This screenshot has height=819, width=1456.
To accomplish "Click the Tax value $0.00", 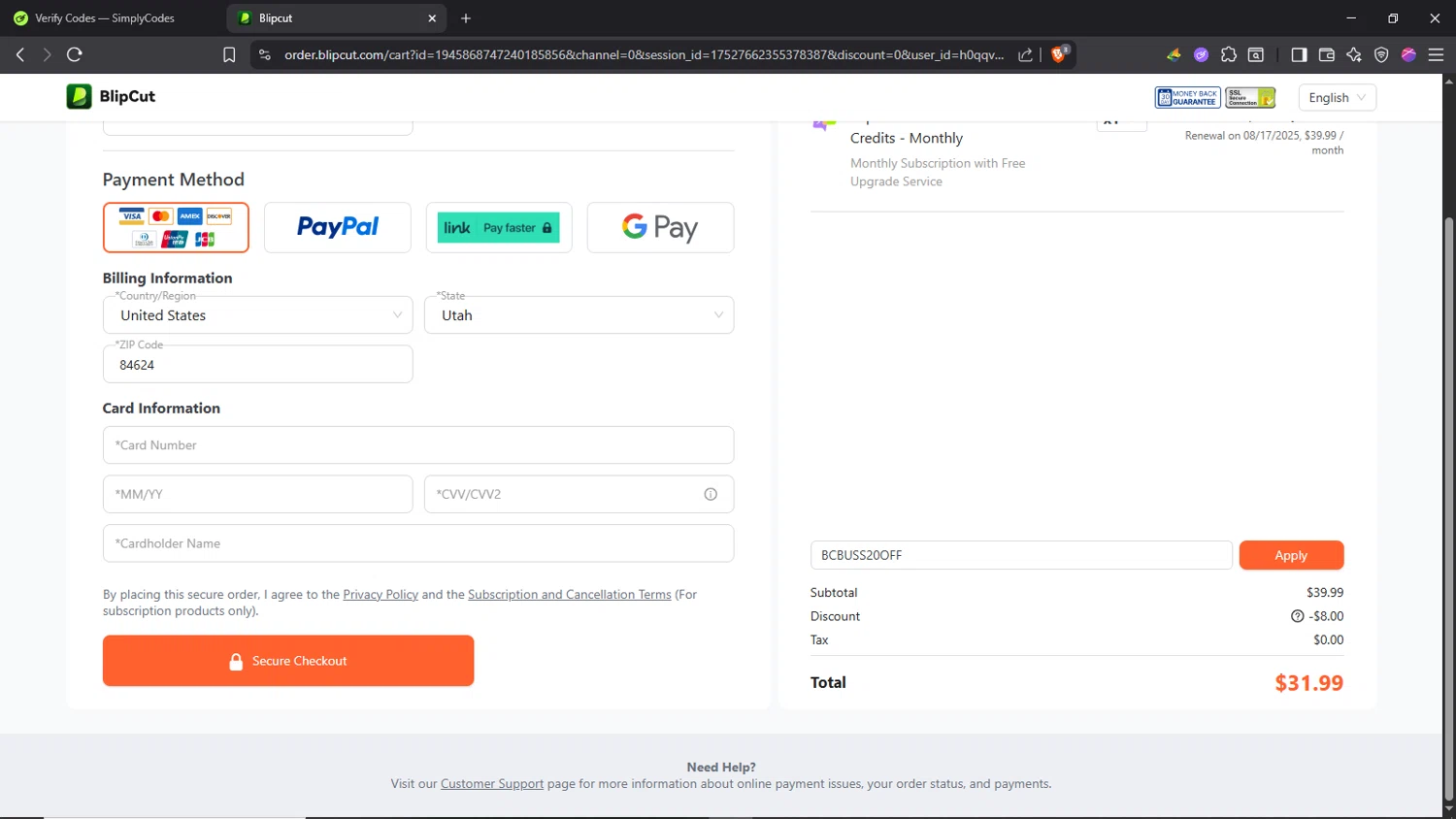I will [x=1328, y=640].
